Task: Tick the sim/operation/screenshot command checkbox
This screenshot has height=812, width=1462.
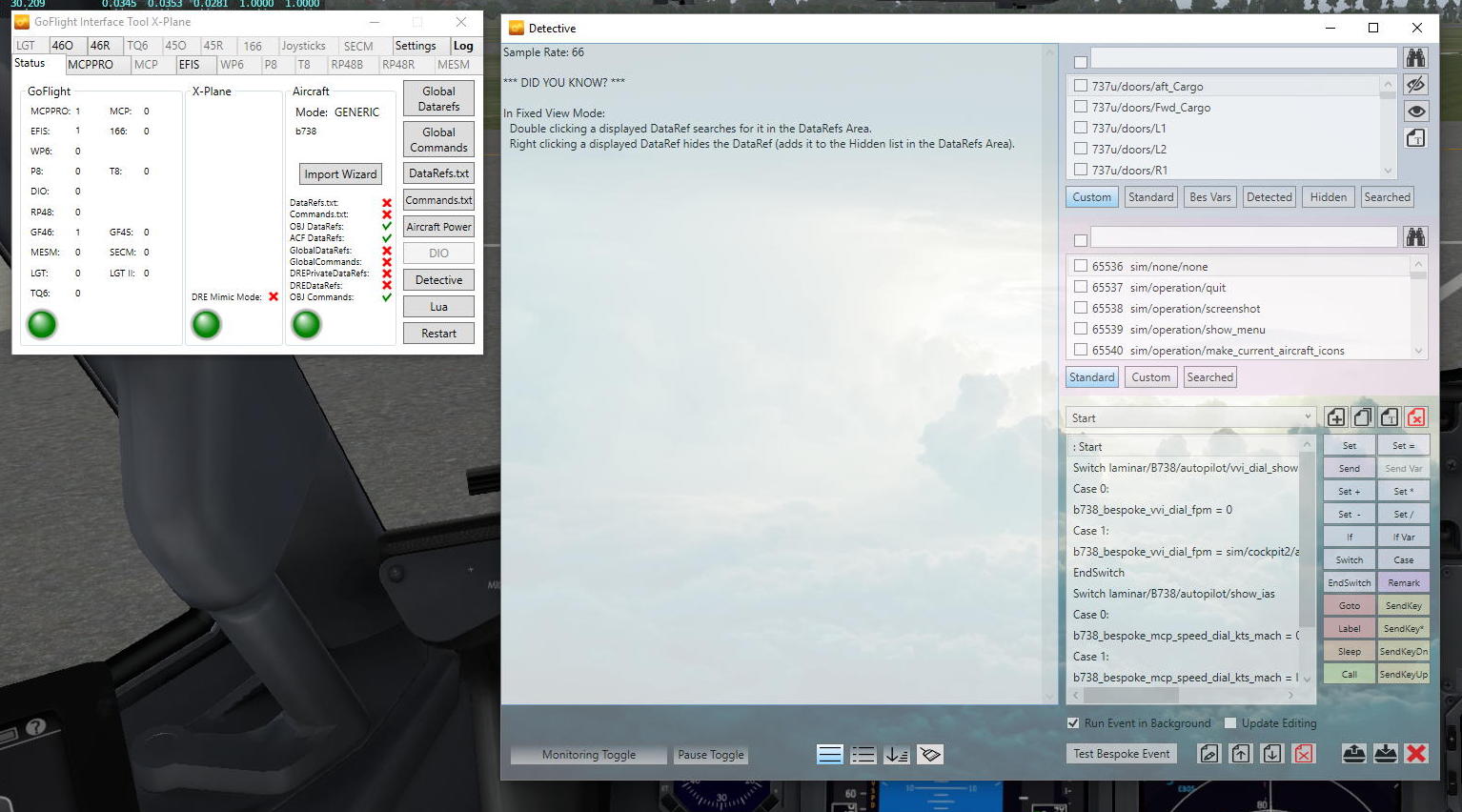Action: click(1081, 309)
